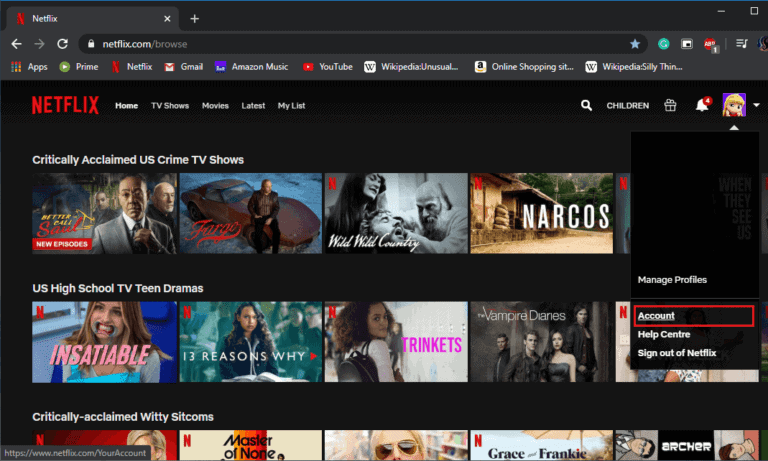Maximize the browser window
768x461 pixels.
(754, 11)
